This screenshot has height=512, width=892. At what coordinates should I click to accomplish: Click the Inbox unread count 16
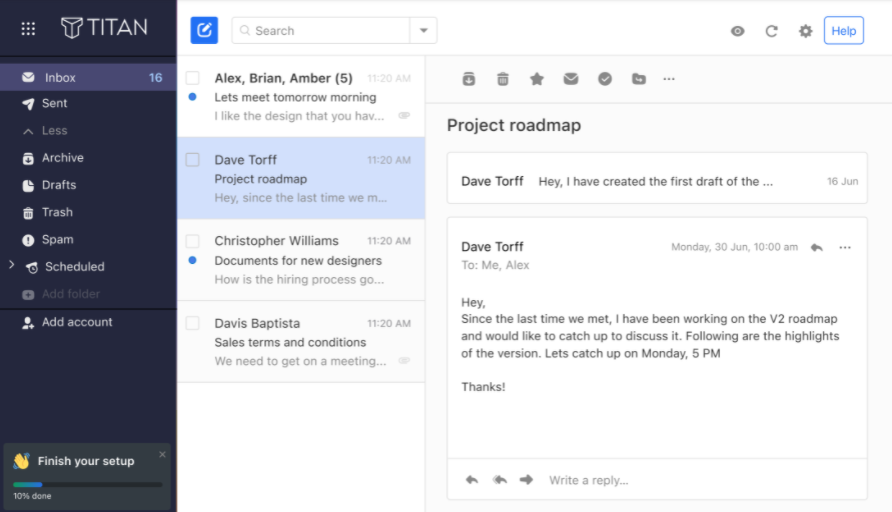coord(155,77)
